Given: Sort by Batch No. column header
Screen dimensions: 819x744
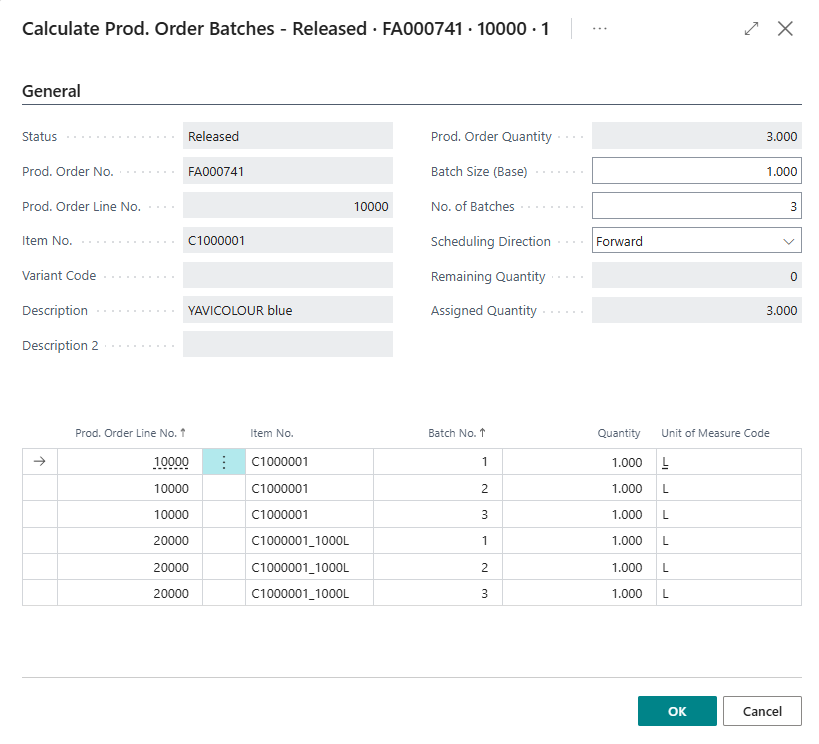Looking at the screenshot, I should tap(457, 433).
